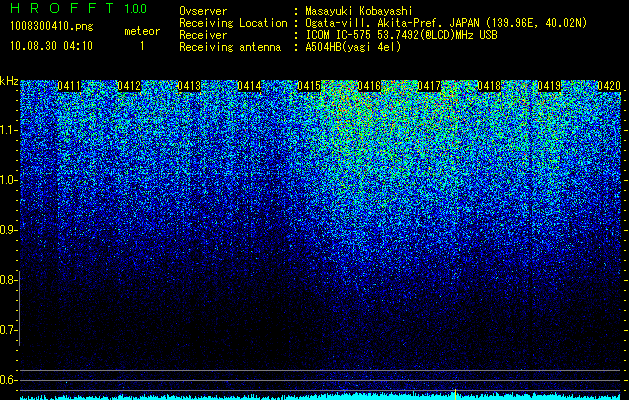Select the filename 1008300410.png
The image size is (629, 400).
(x=52, y=26)
